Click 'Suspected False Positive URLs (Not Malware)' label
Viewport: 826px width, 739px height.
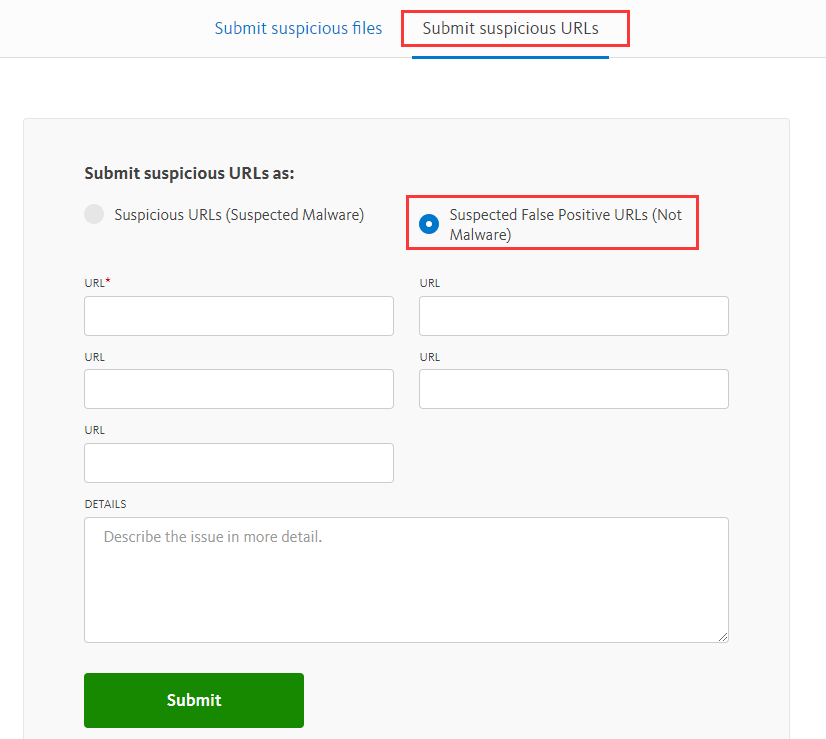pyautogui.click(x=565, y=224)
